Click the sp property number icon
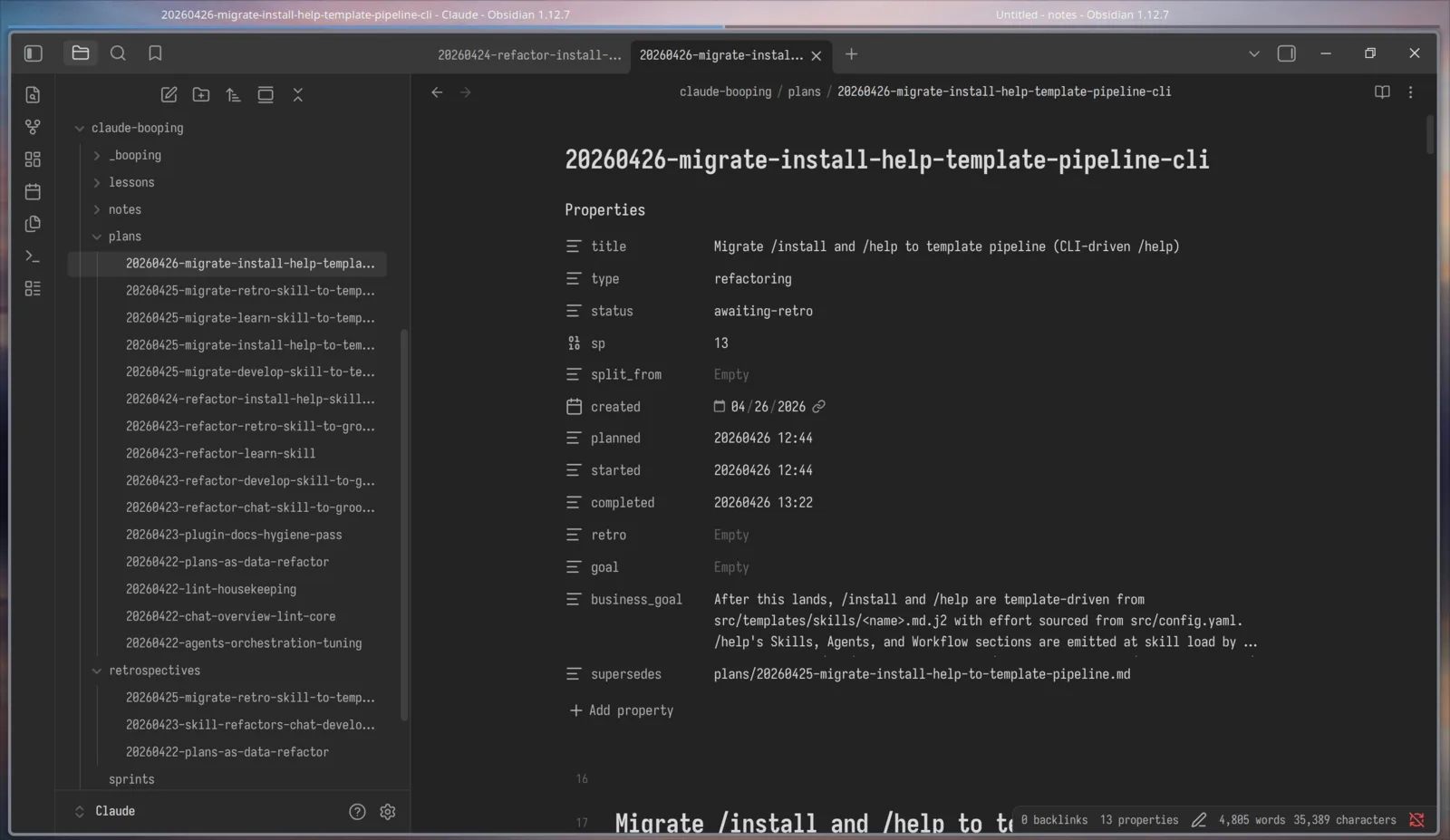This screenshot has width=1450, height=840. click(574, 343)
